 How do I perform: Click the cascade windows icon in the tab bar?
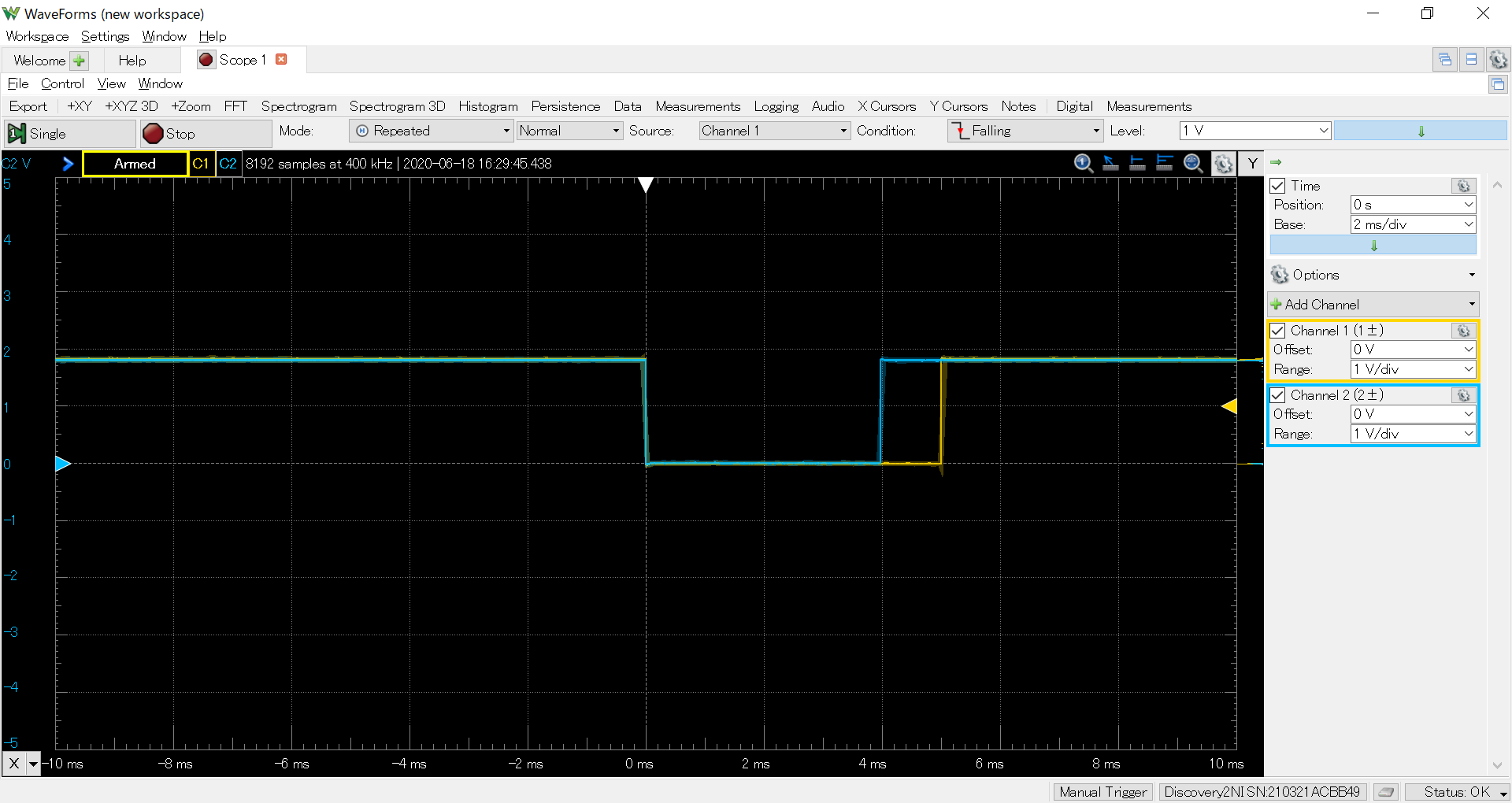point(1445,60)
